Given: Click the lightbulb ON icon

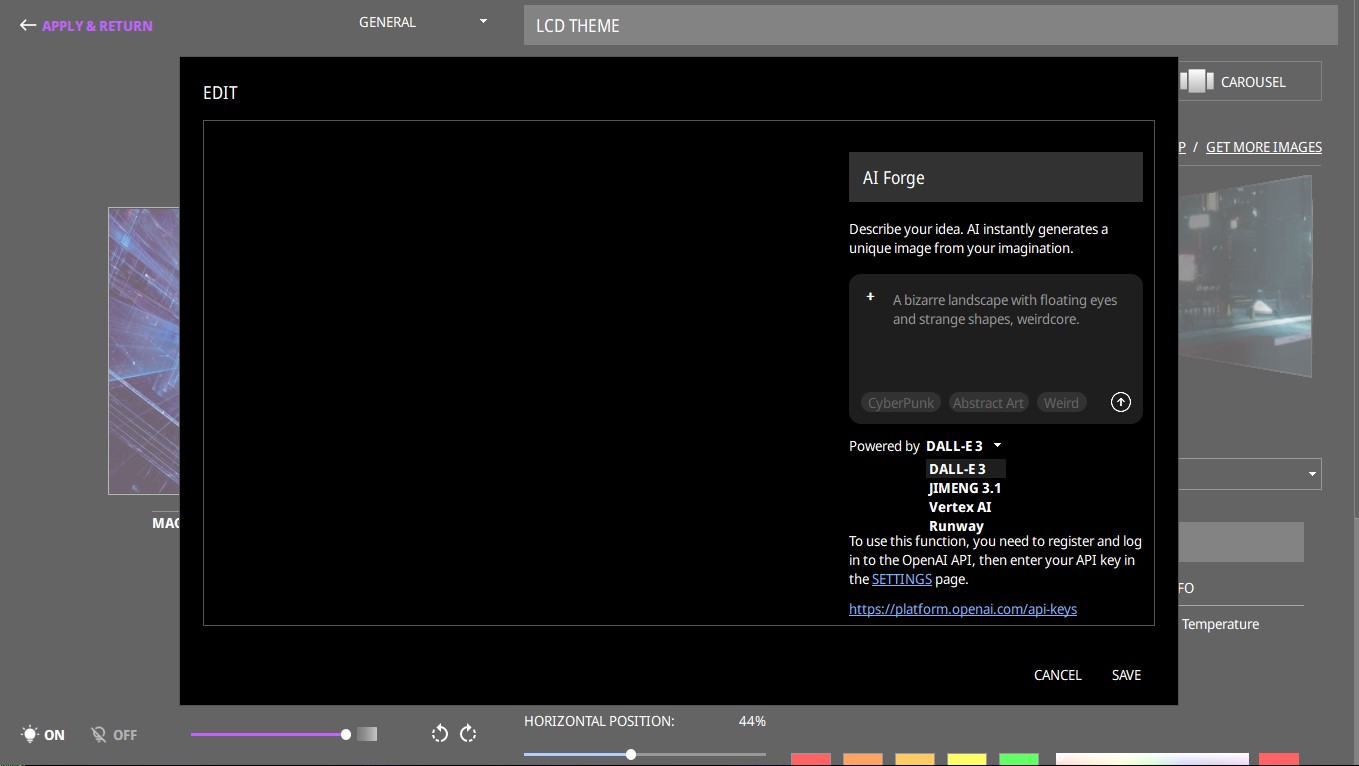Looking at the screenshot, I should 31,734.
